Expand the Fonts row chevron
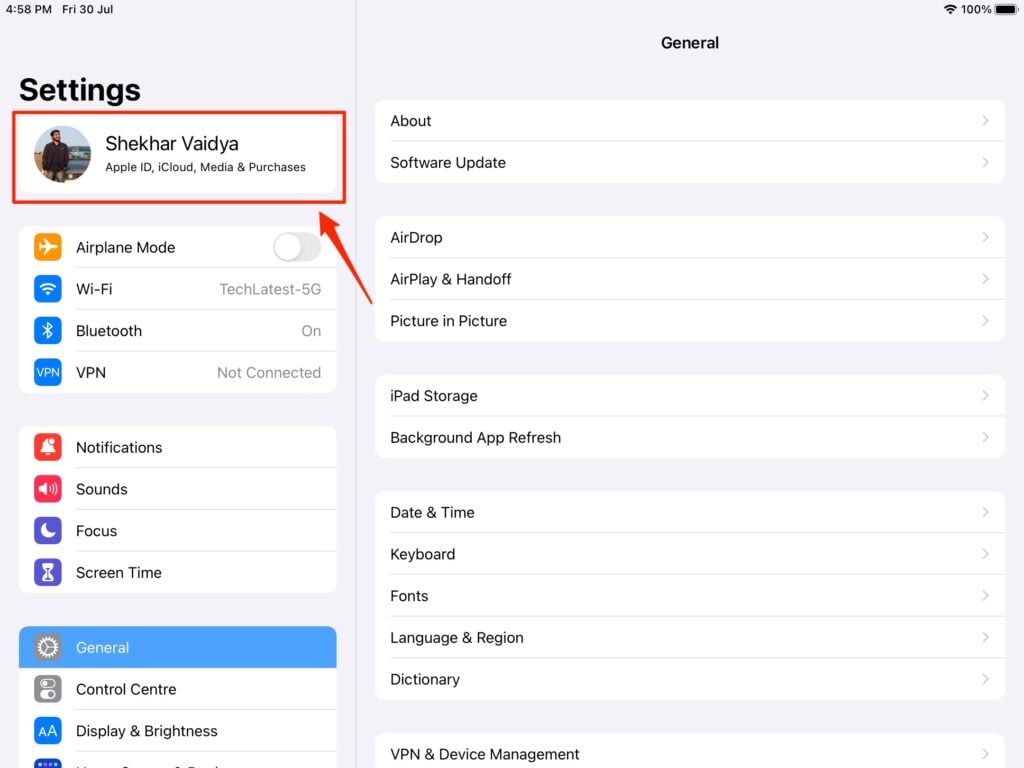Screen dimensions: 1024x768 [985, 596]
